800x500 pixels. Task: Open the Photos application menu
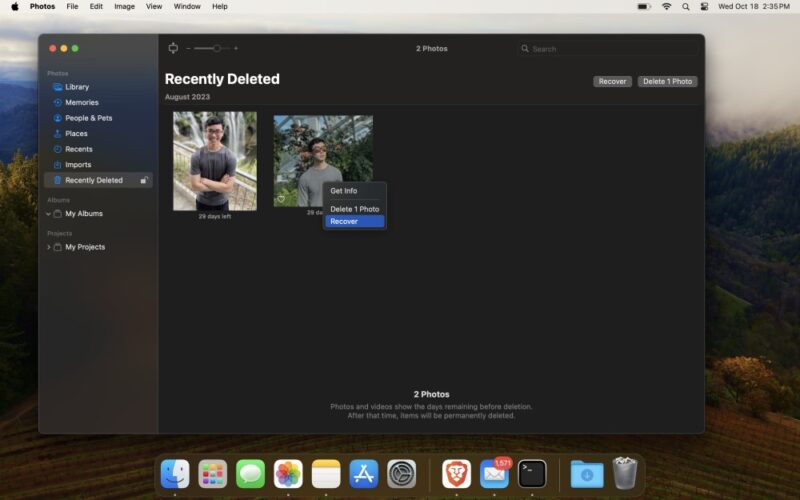pos(42,7)
